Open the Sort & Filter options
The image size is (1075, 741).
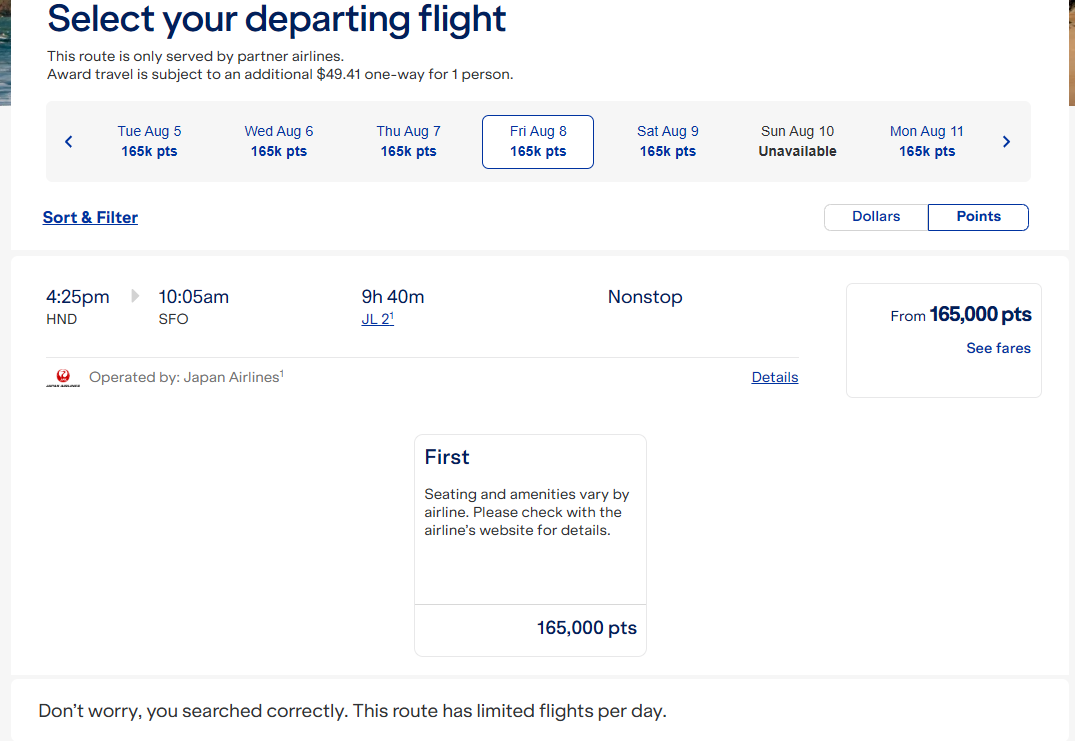(90, 218)
